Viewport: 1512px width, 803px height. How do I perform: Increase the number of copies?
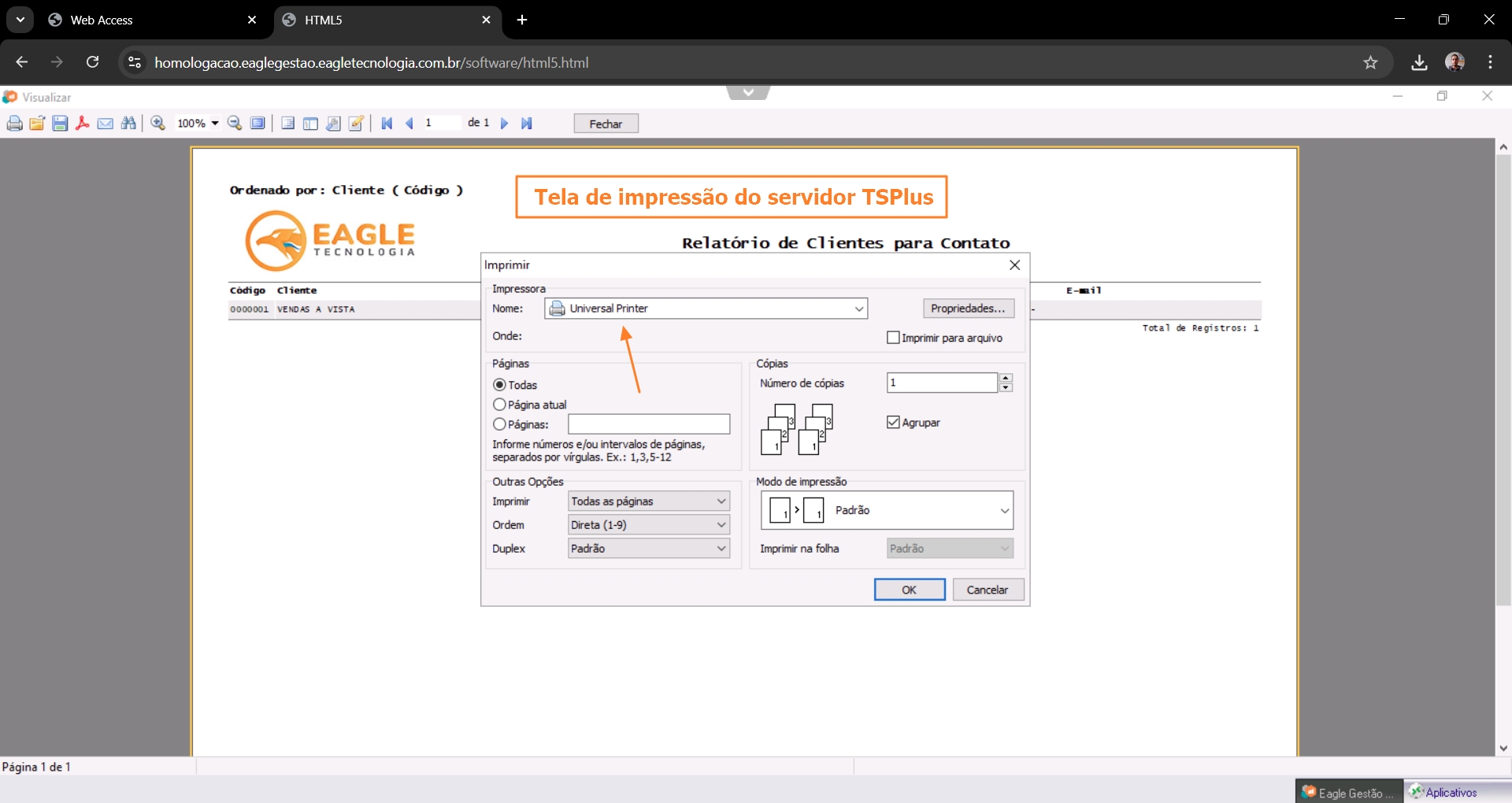tap(1006, 378)
